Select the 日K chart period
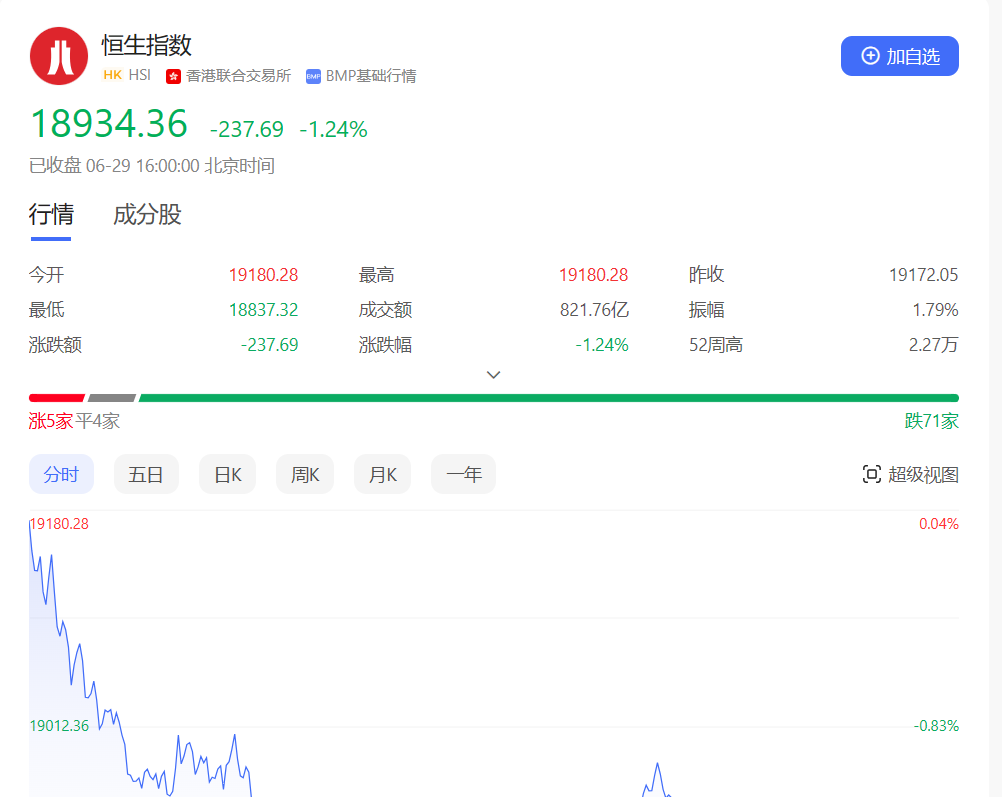1002x797 pixels. click(227, 474)
